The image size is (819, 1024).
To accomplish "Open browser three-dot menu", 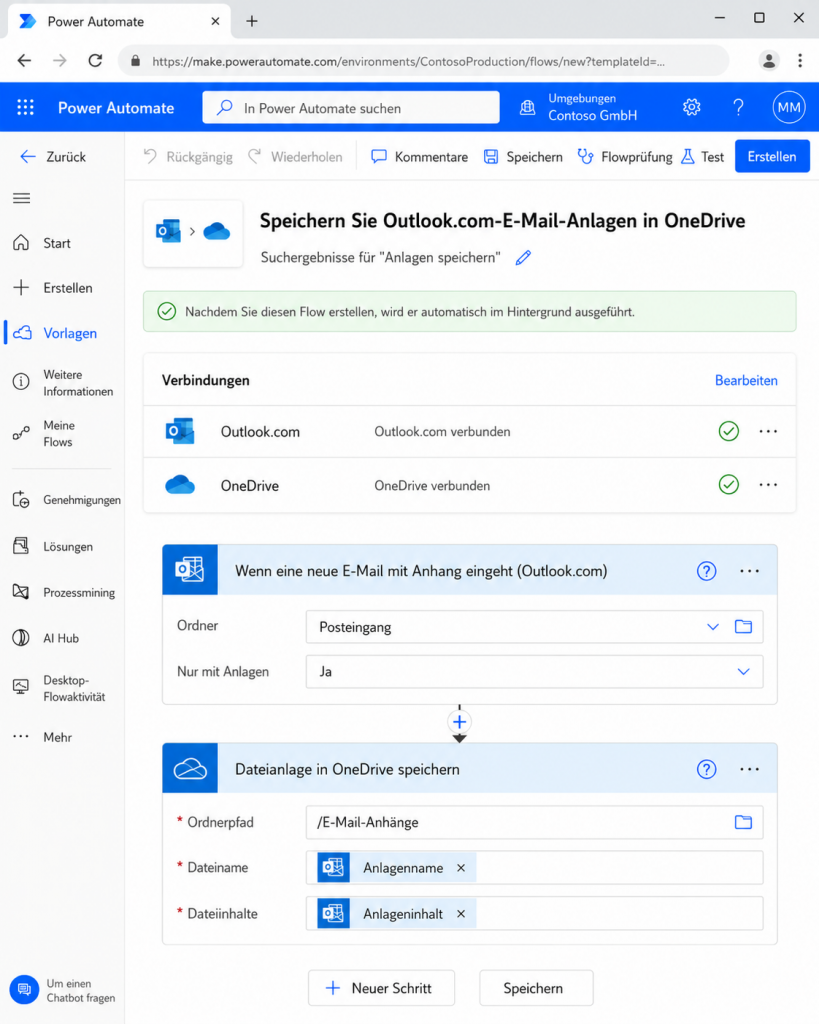I will point(800,61).
